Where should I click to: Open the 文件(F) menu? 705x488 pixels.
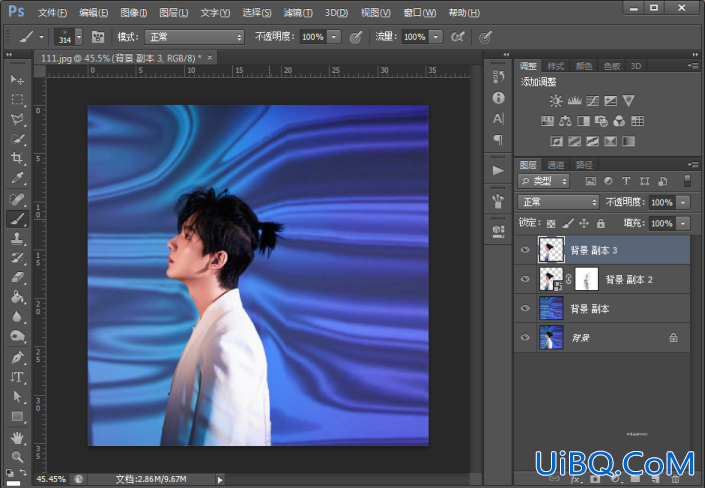pos(52,13)
